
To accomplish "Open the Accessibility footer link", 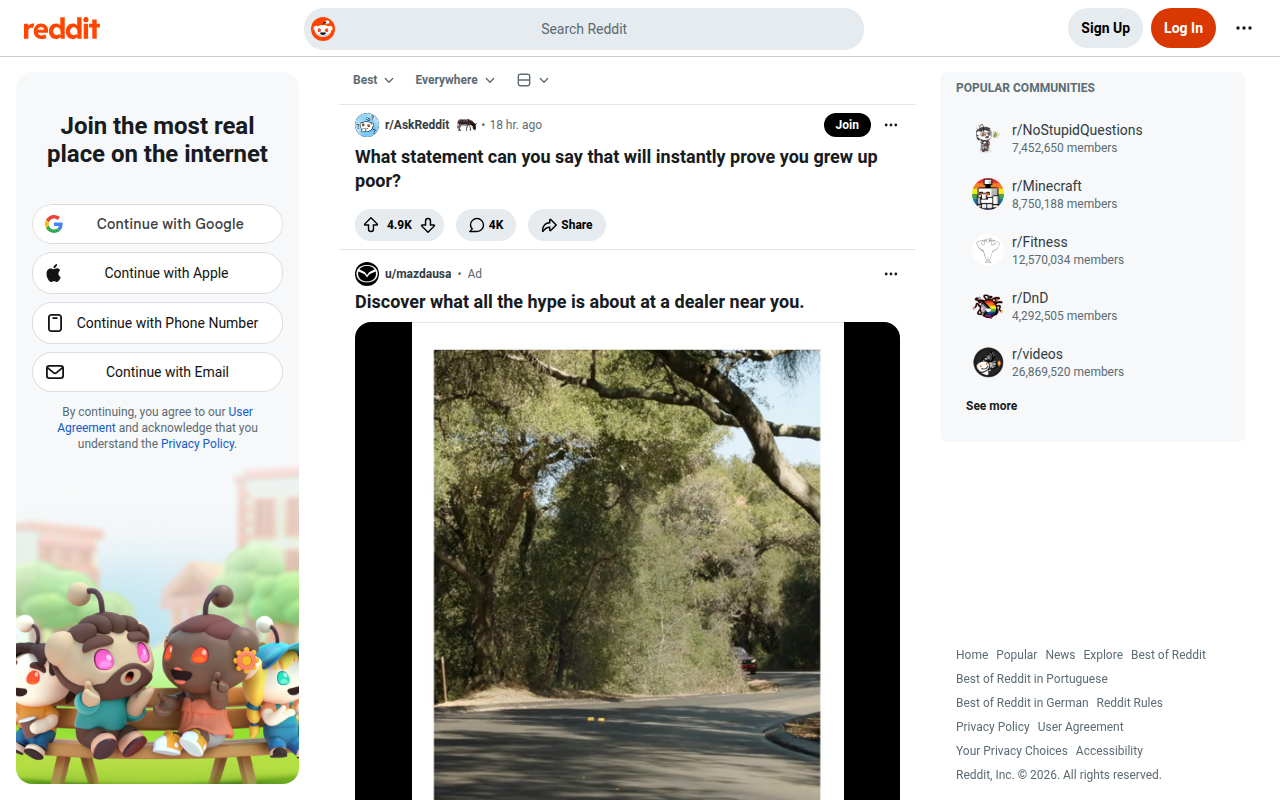I will point(1109,751).
